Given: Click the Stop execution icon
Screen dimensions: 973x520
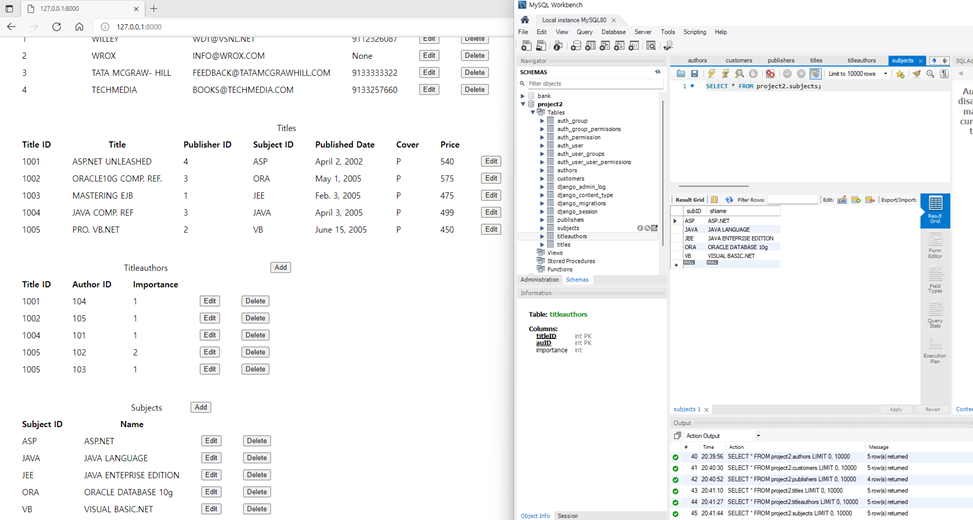Looking at the screenshot, I should pyautogui.click(x=753, y=73).
